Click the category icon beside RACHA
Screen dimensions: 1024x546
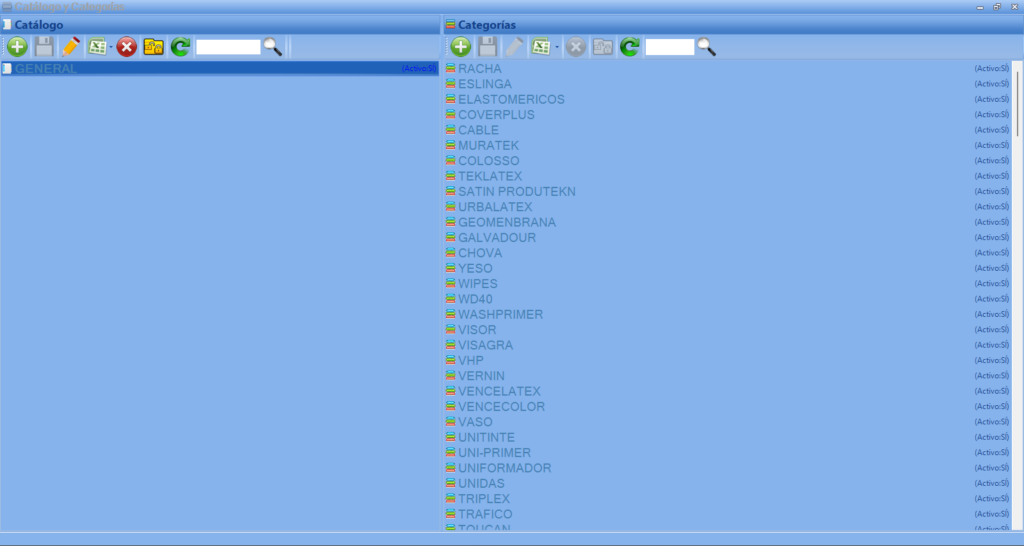[x=451, y=68]
